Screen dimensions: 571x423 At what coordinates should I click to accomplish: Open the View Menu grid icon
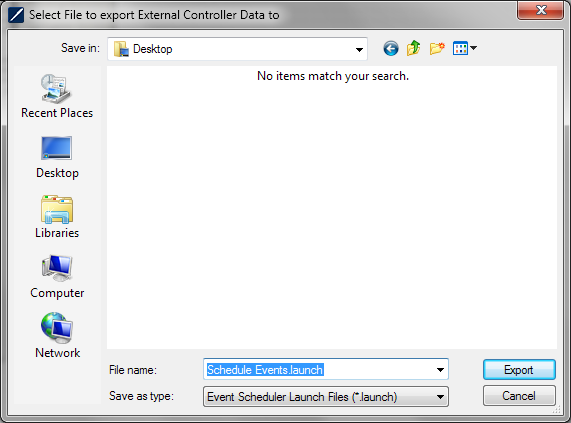460,48
